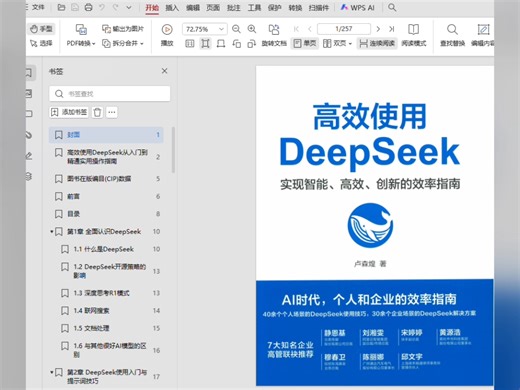Open the layers sidebar icon

point(29,176)
